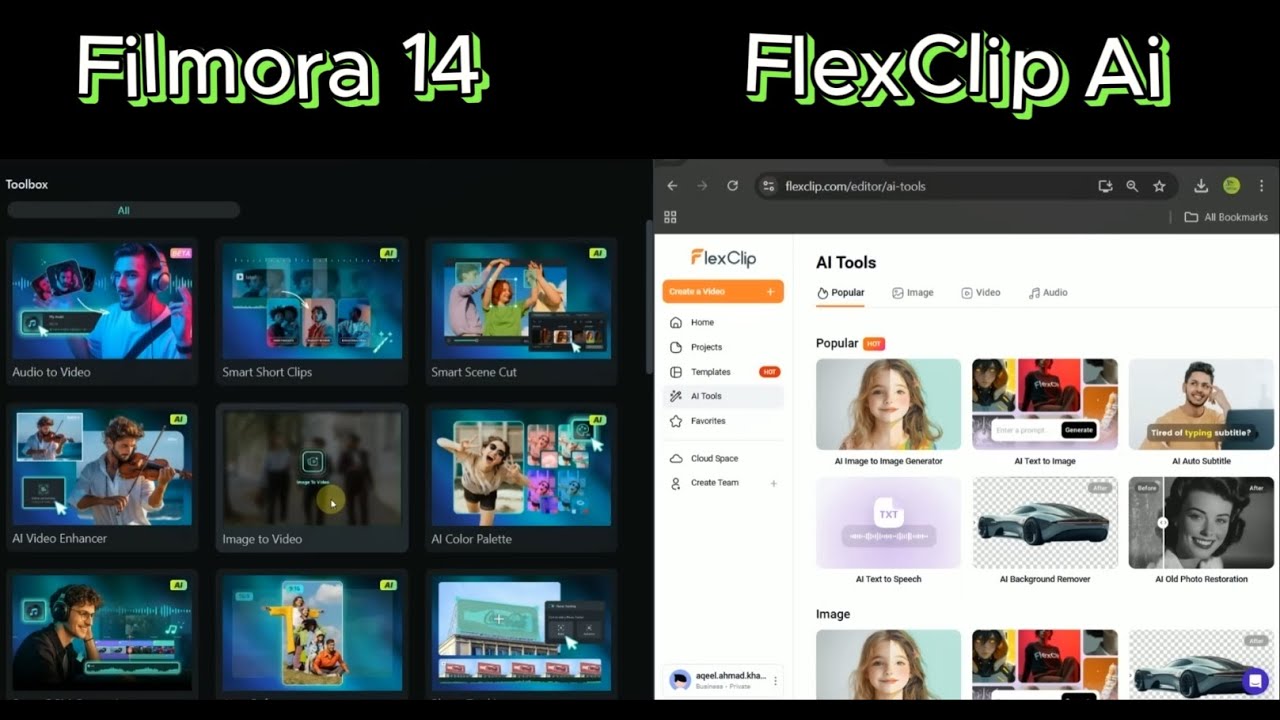Open AI Video Enhancer tool in Filmora
The height and width of the screenshot is (720, 1280).
[100, 478]
